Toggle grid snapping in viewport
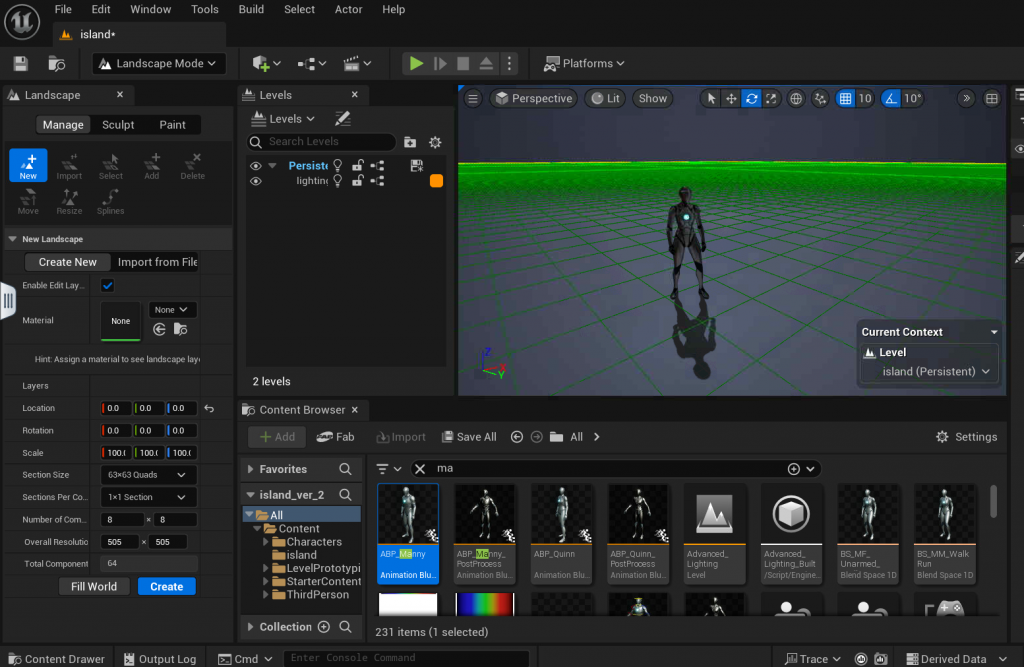The image size is (1024, 667). click(845, 99)
